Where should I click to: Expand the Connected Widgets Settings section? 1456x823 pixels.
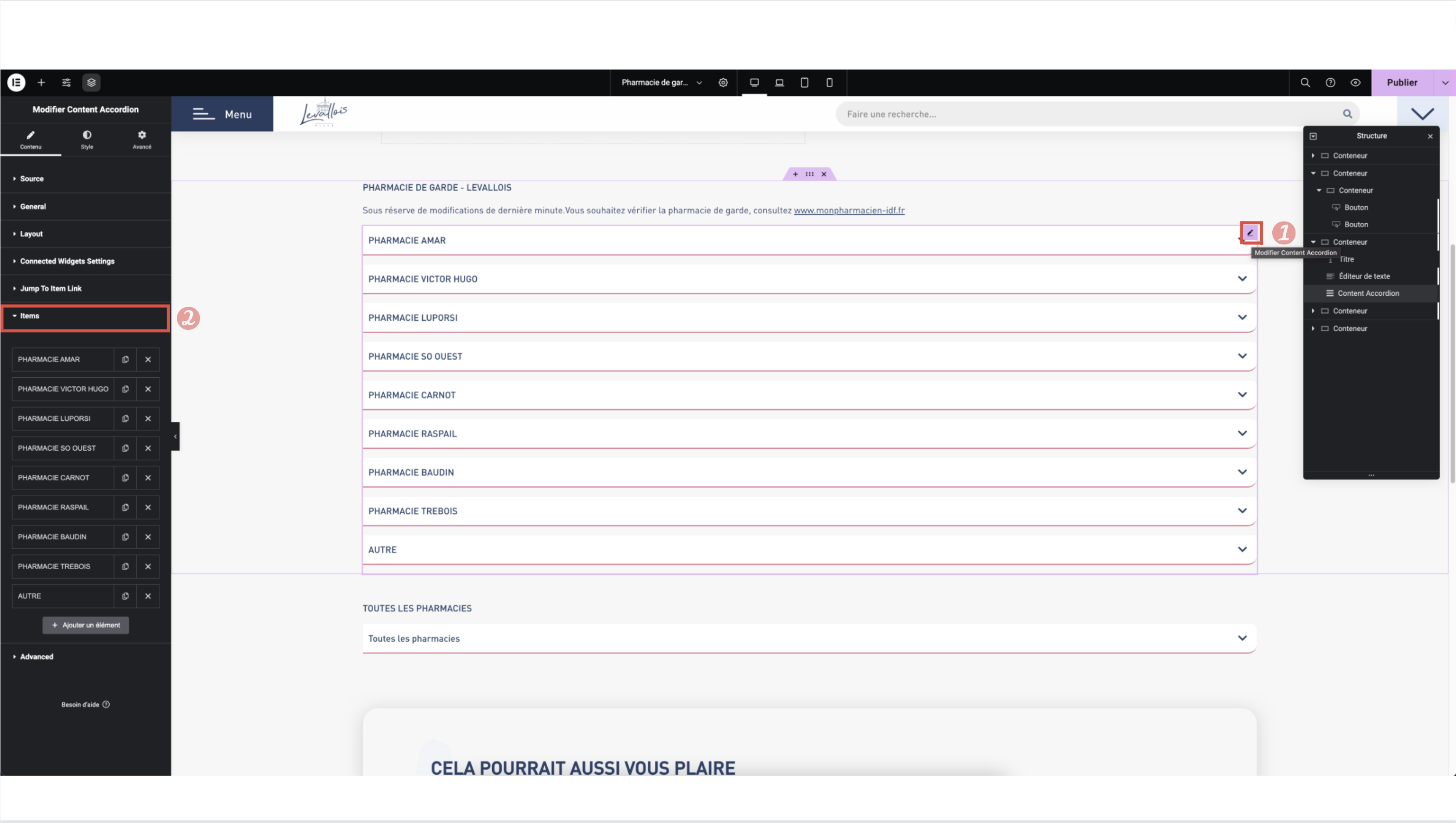pyautogui.click(x=67, y=261)
